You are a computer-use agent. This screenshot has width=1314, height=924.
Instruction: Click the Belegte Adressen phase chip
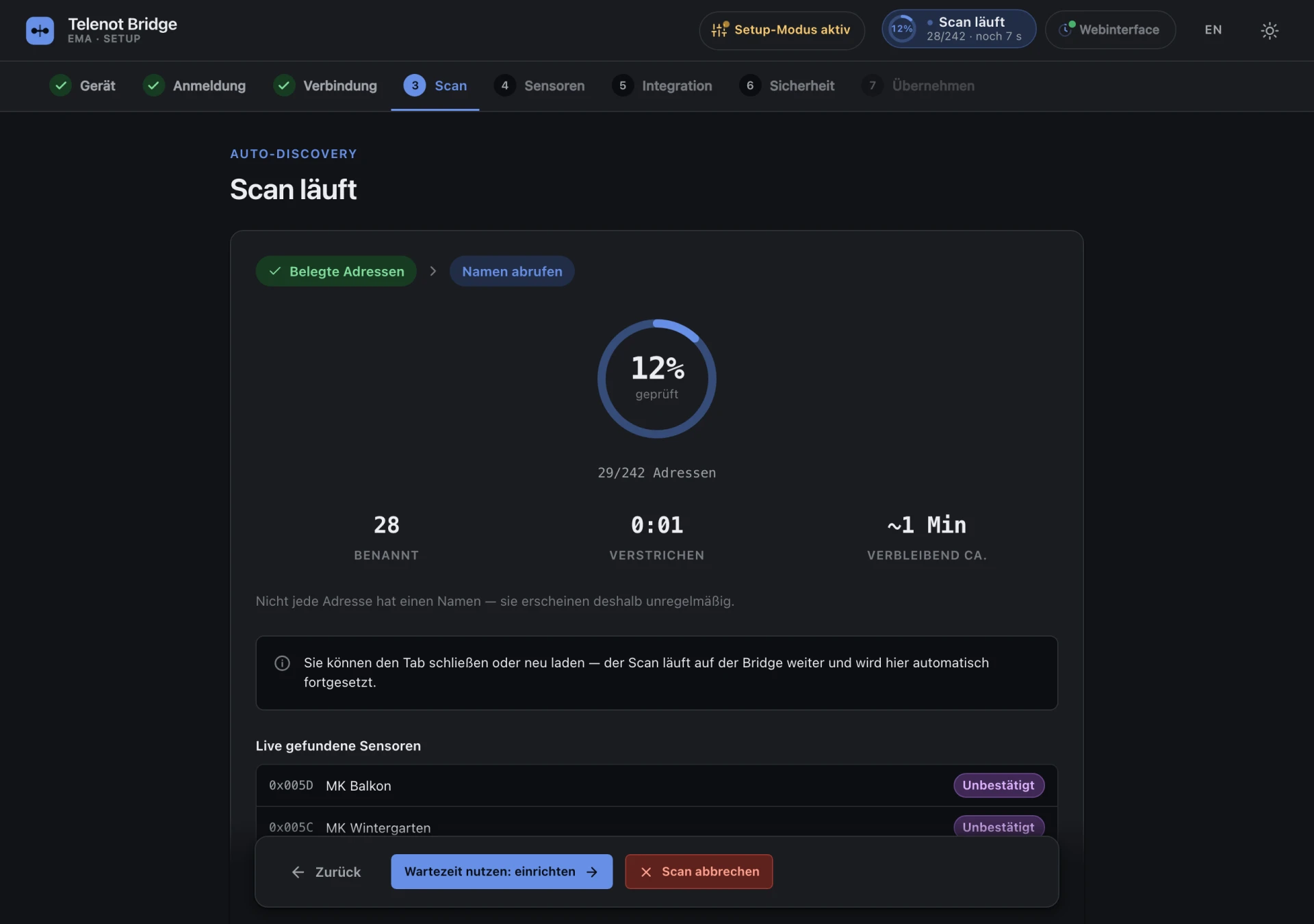pyautogui.click(x=336, y=271)
